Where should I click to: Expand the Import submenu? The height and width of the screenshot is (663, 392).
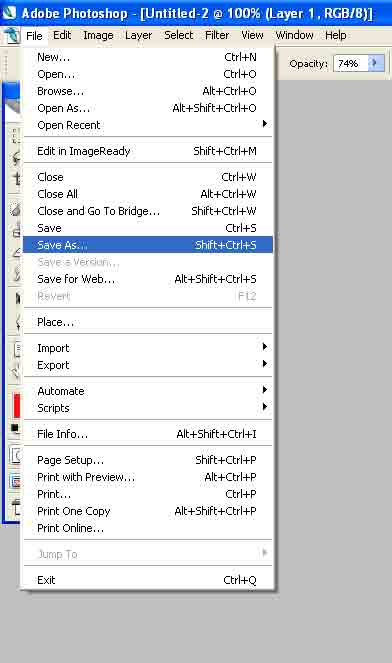148,348
